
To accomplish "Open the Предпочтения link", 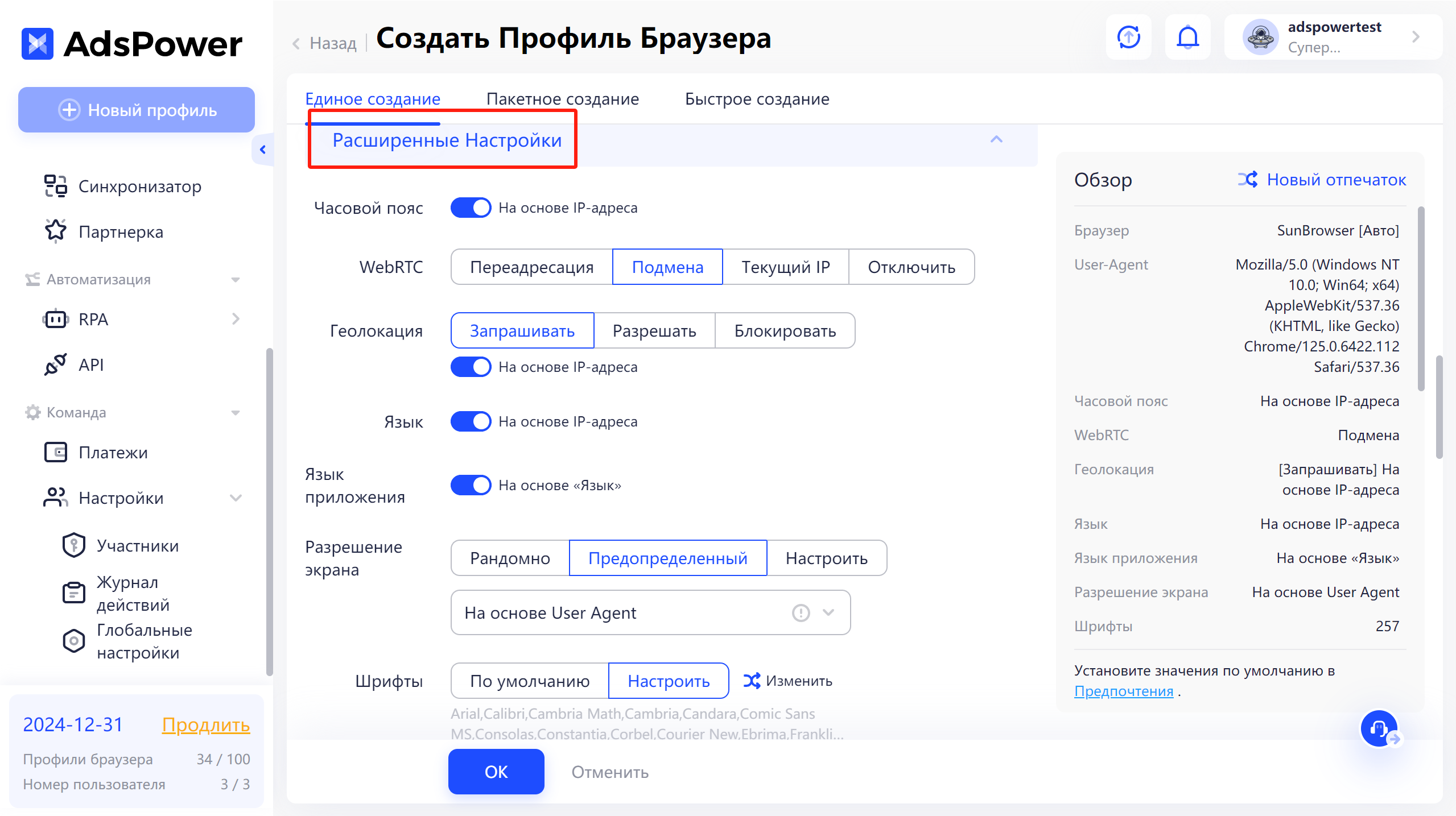I will [1124, 691].
